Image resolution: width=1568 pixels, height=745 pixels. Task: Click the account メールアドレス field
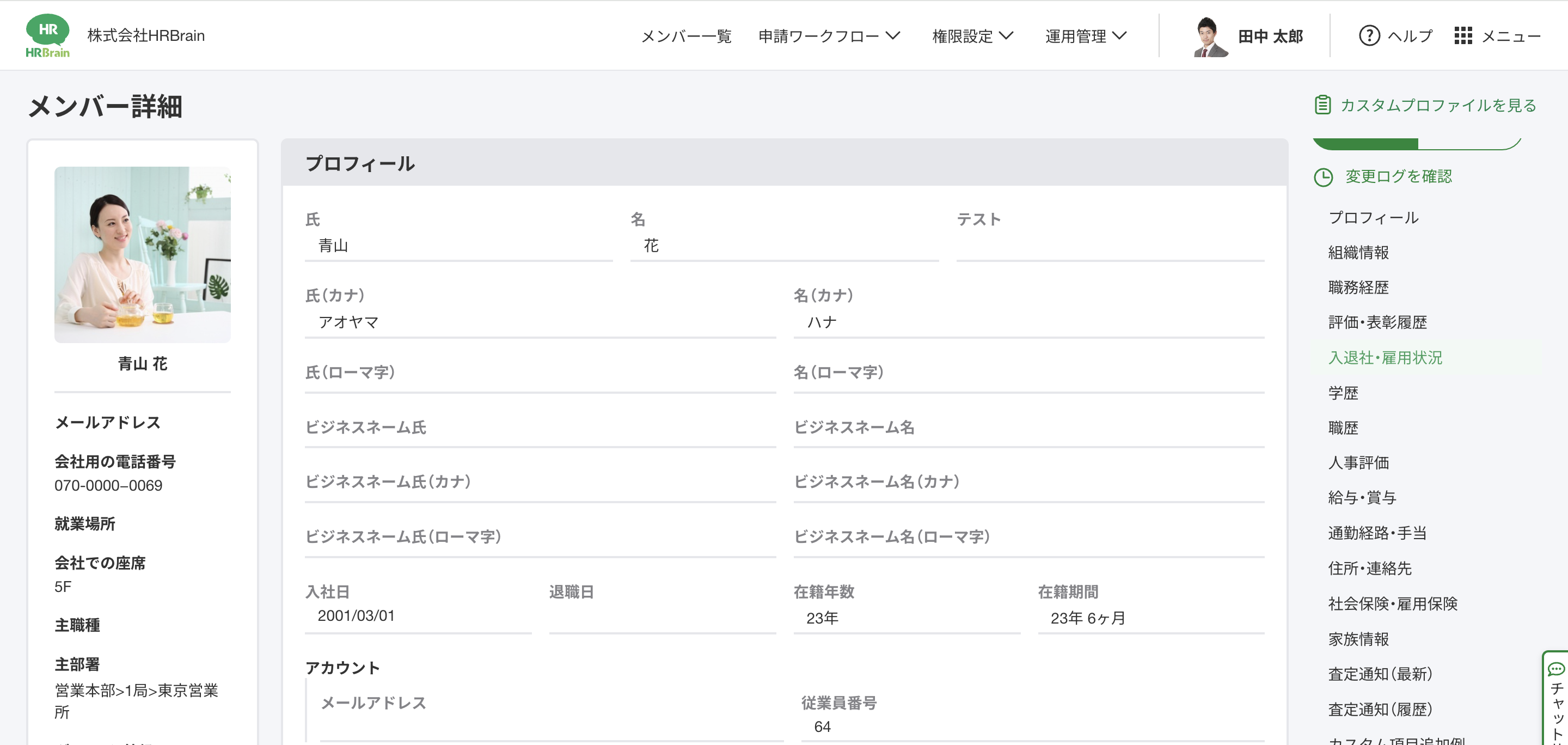(x=552, y=726)
